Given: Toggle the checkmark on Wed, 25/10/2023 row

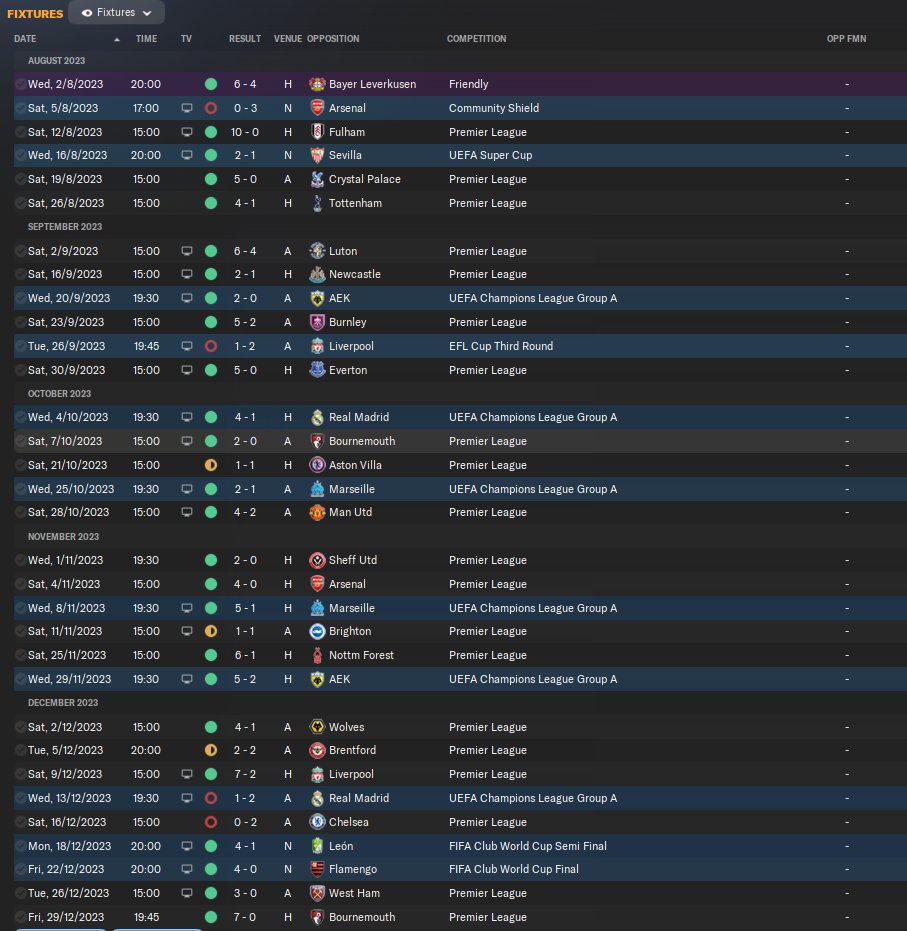Looking at the screenshot, I should [20, 489].
